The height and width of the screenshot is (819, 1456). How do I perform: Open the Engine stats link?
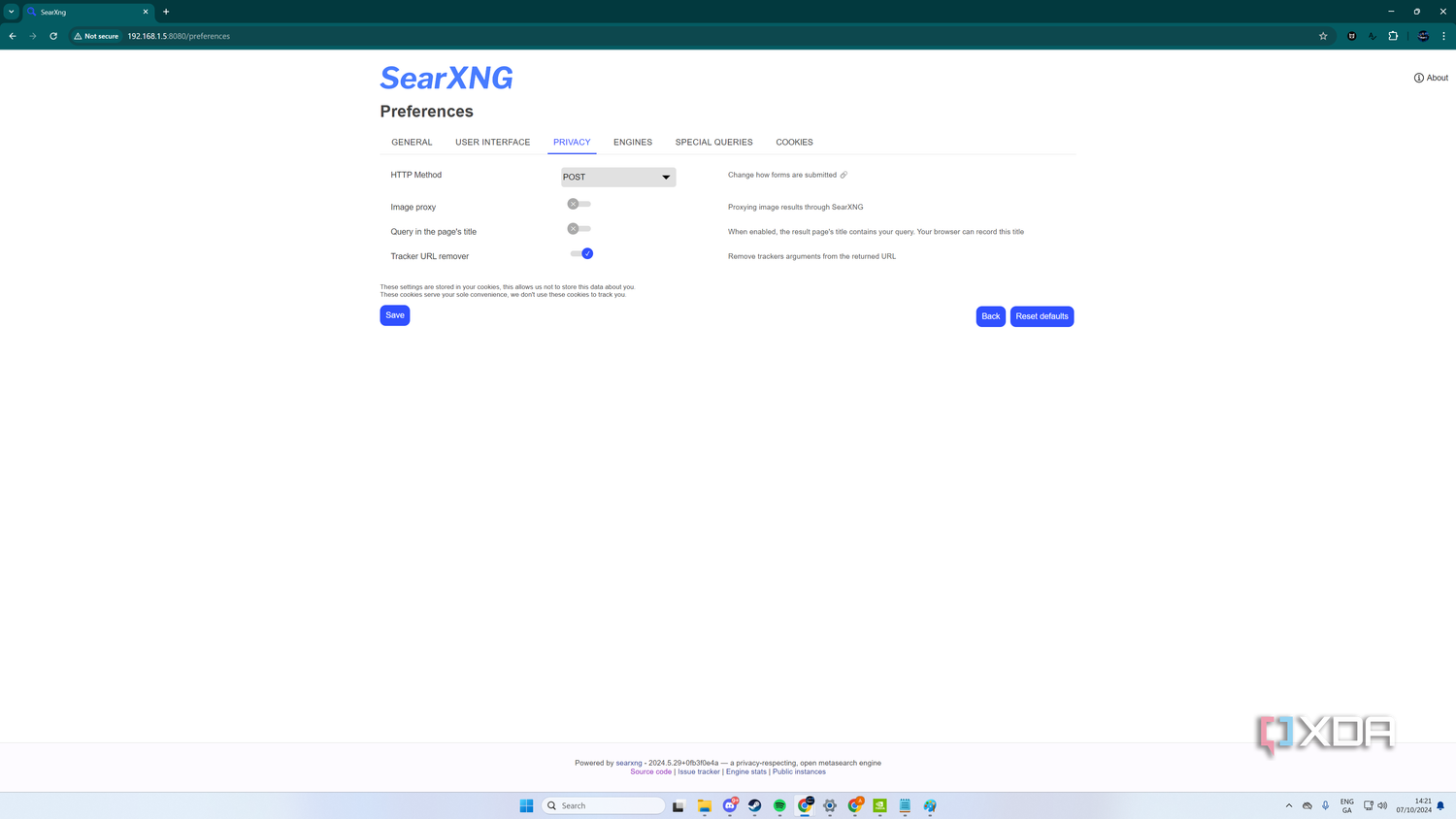click(746, 771)
